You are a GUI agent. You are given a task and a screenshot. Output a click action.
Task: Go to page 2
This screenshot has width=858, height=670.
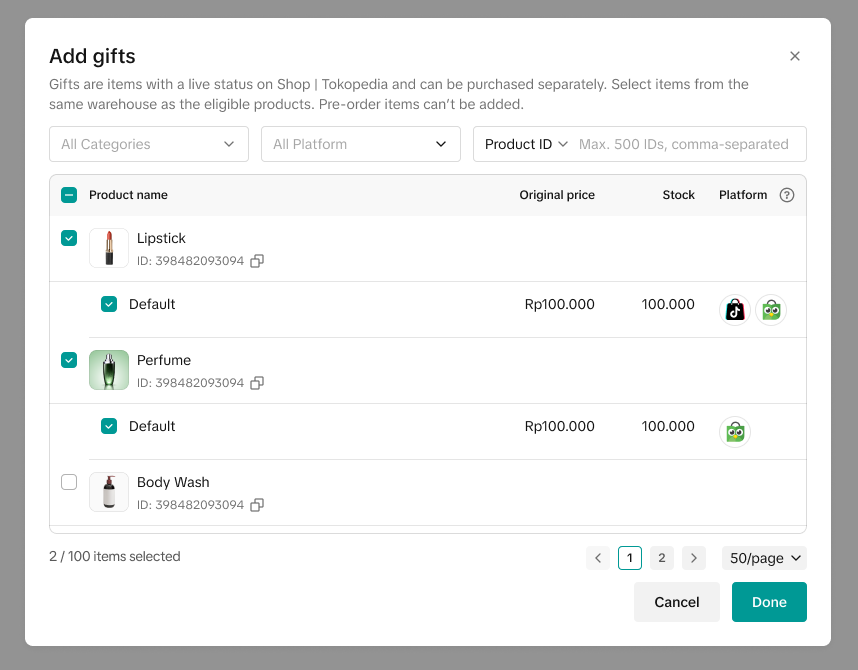pos(662,558)
